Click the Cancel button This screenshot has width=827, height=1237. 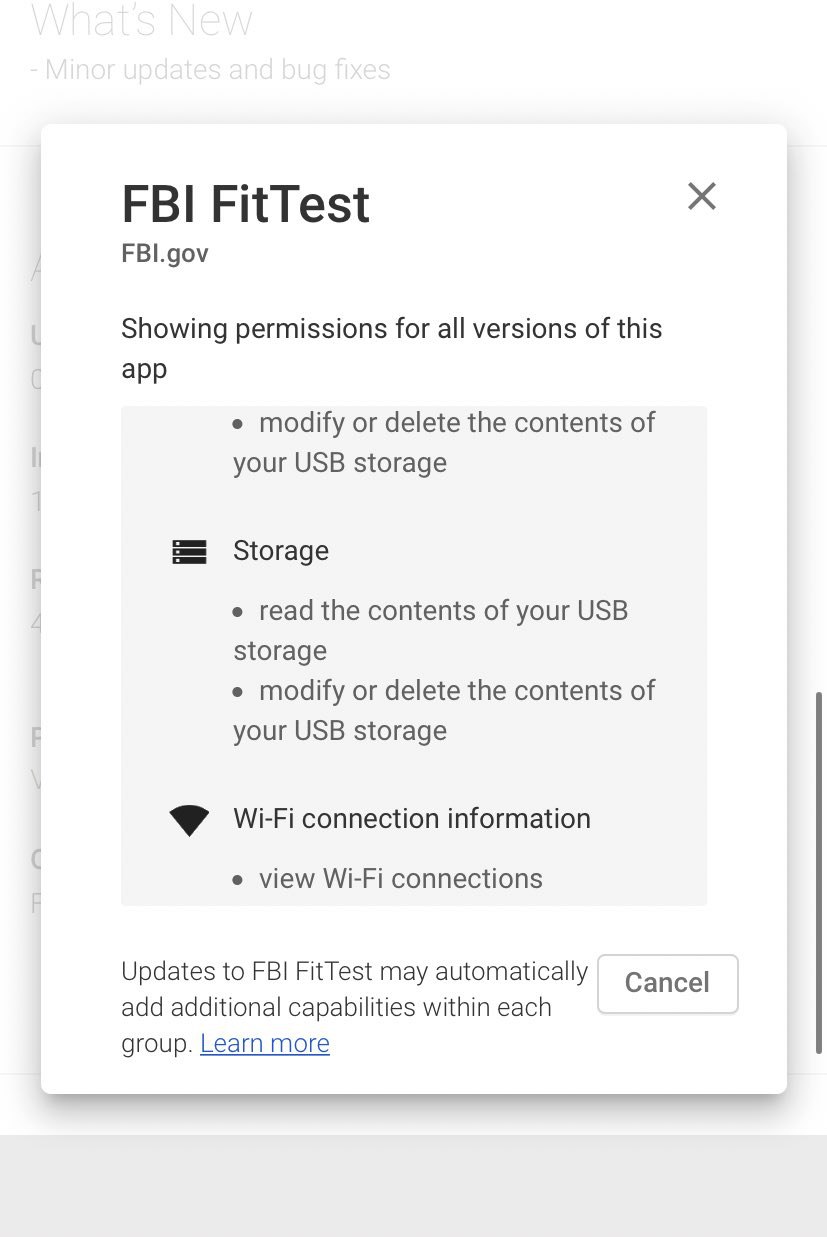coord(667,983)
